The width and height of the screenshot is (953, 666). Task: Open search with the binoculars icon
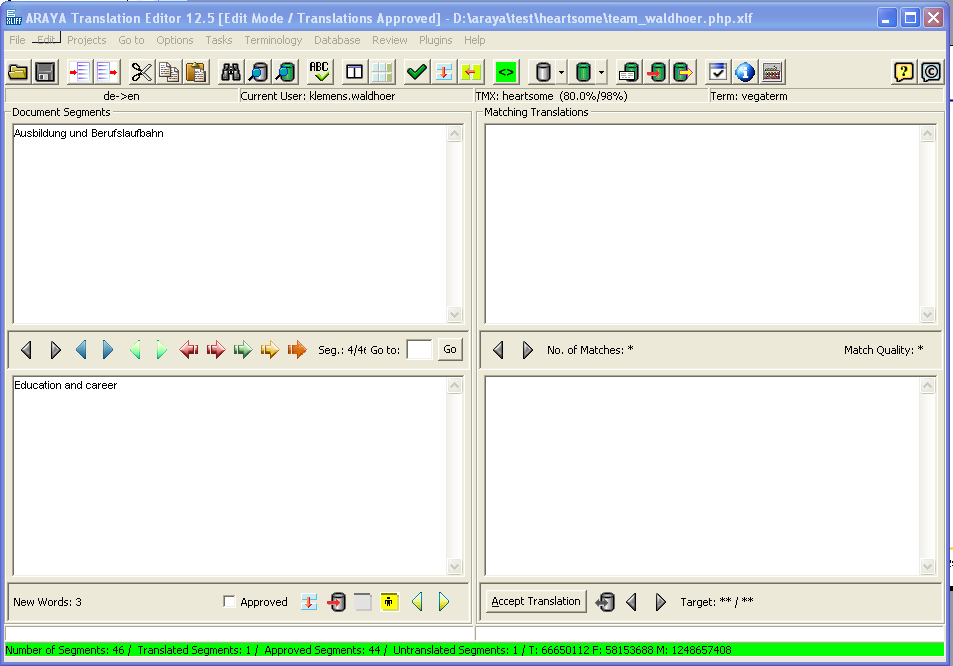click(x=231, y=72)
